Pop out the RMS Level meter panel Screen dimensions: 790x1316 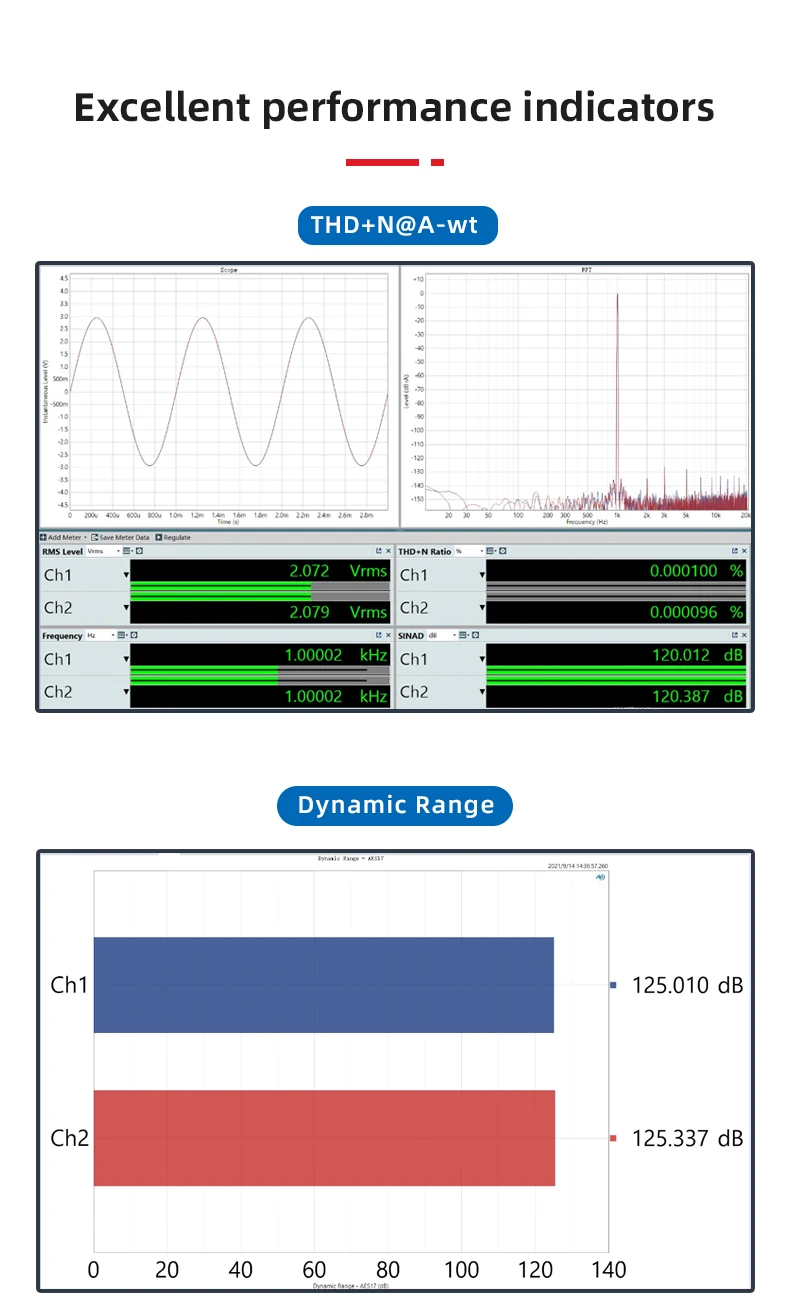pos(379,551)
